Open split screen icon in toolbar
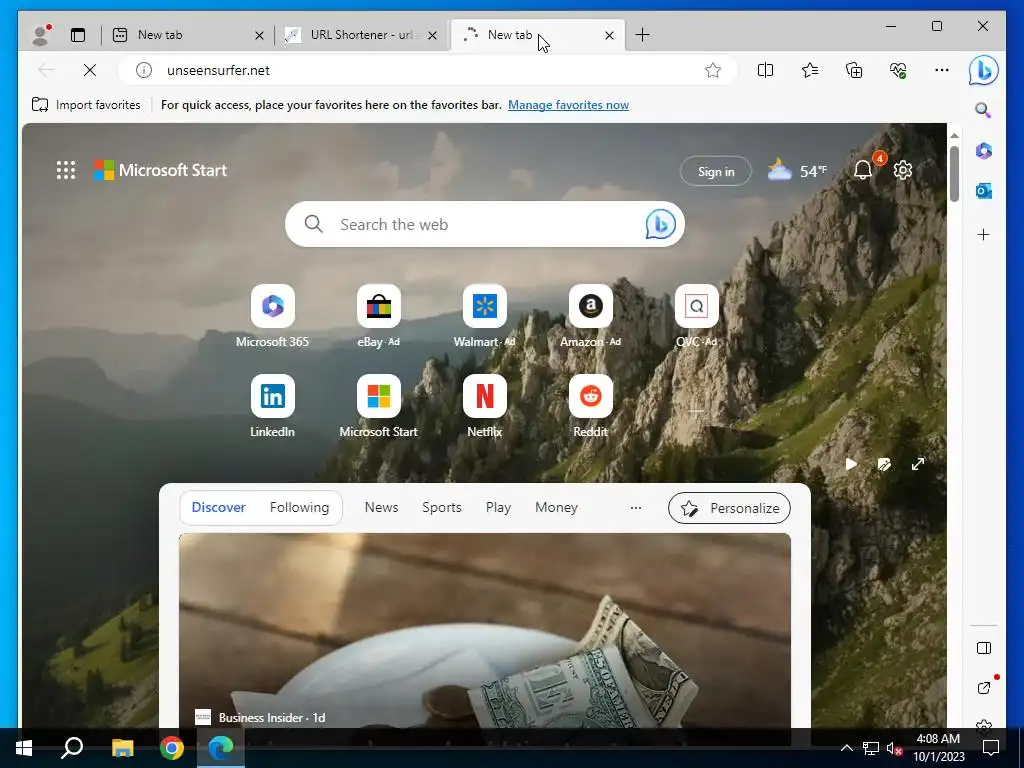Image resolution: width=1024 pixels, height=768 pixels. (x=765, y=70)
